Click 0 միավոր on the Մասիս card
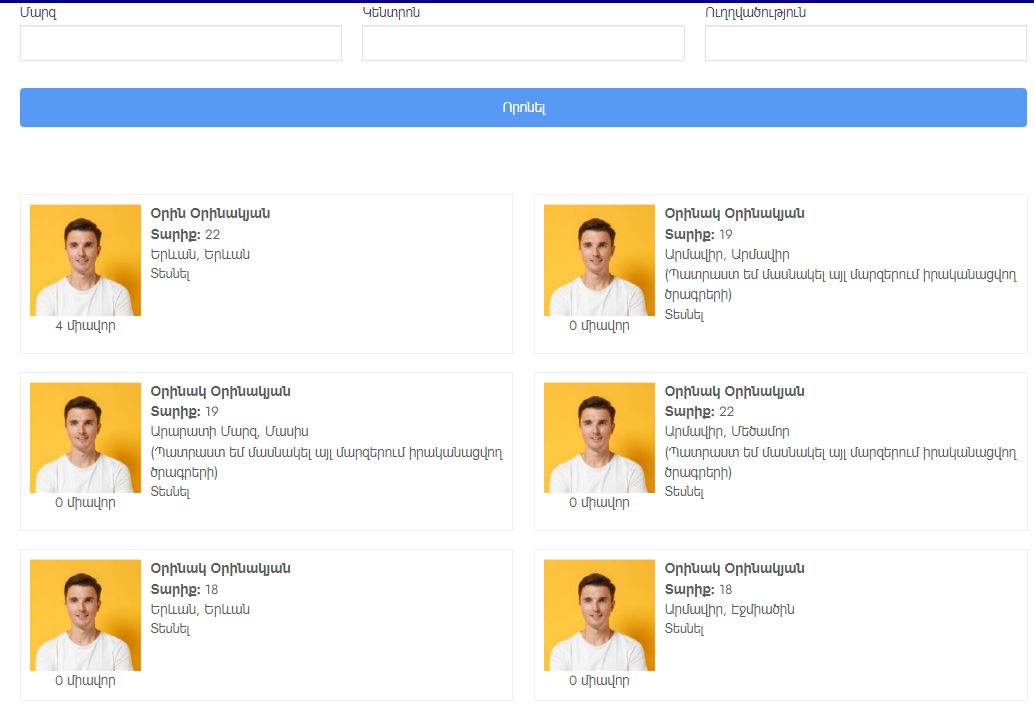1034x709 pixels. [x=85, y=503]
